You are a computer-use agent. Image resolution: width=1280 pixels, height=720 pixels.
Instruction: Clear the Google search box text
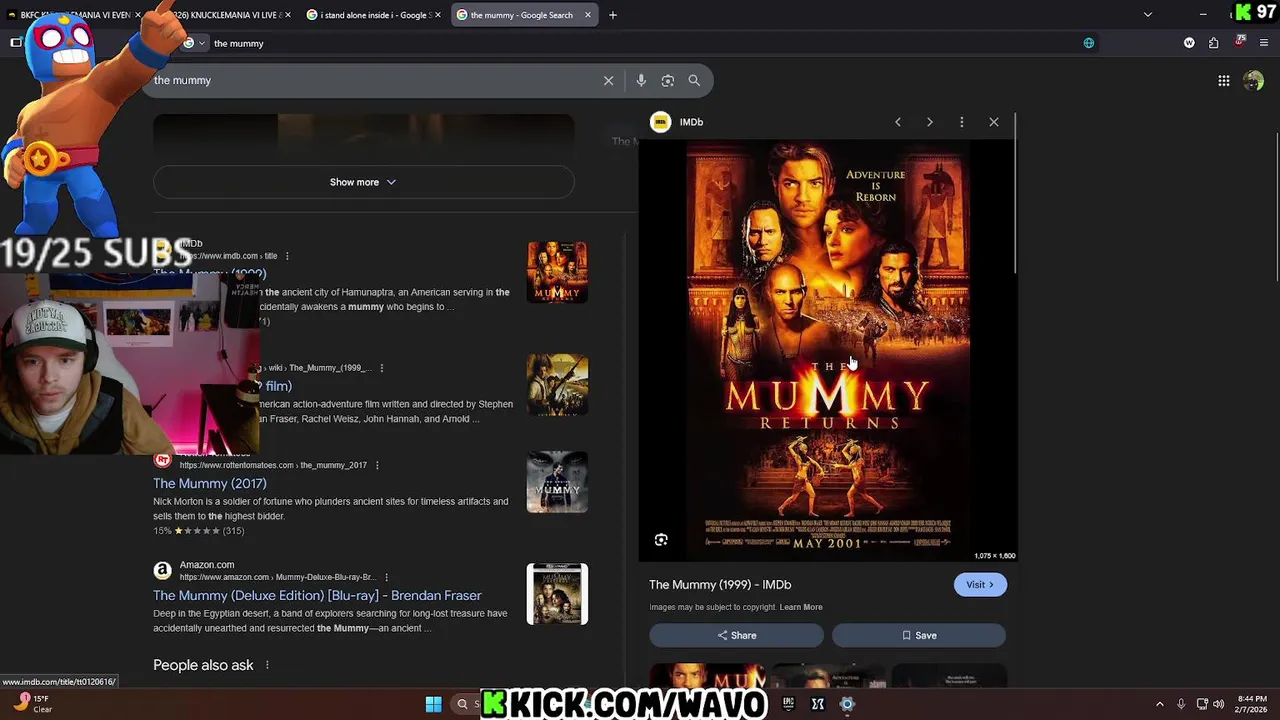(x=608, y=80)
